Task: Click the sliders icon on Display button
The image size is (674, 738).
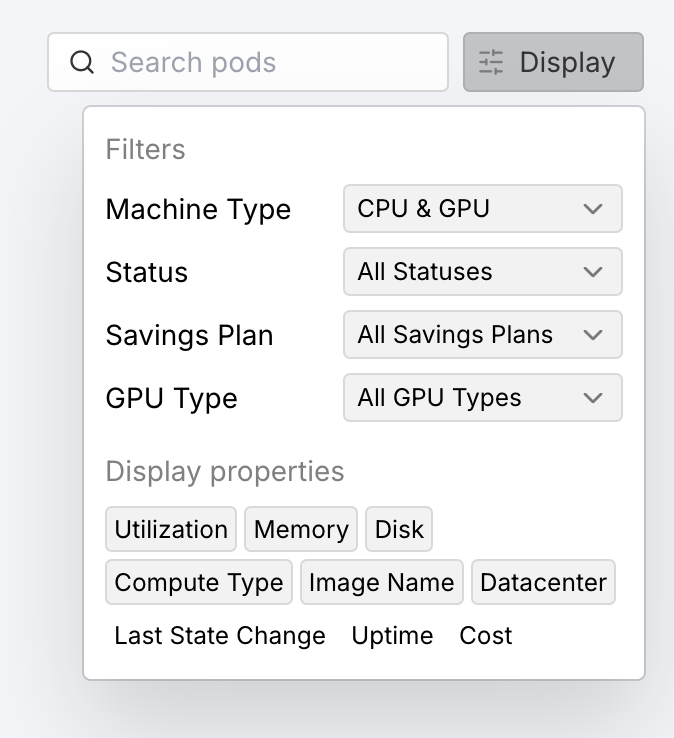Action: pyautogui.click(x=491, y=63)
